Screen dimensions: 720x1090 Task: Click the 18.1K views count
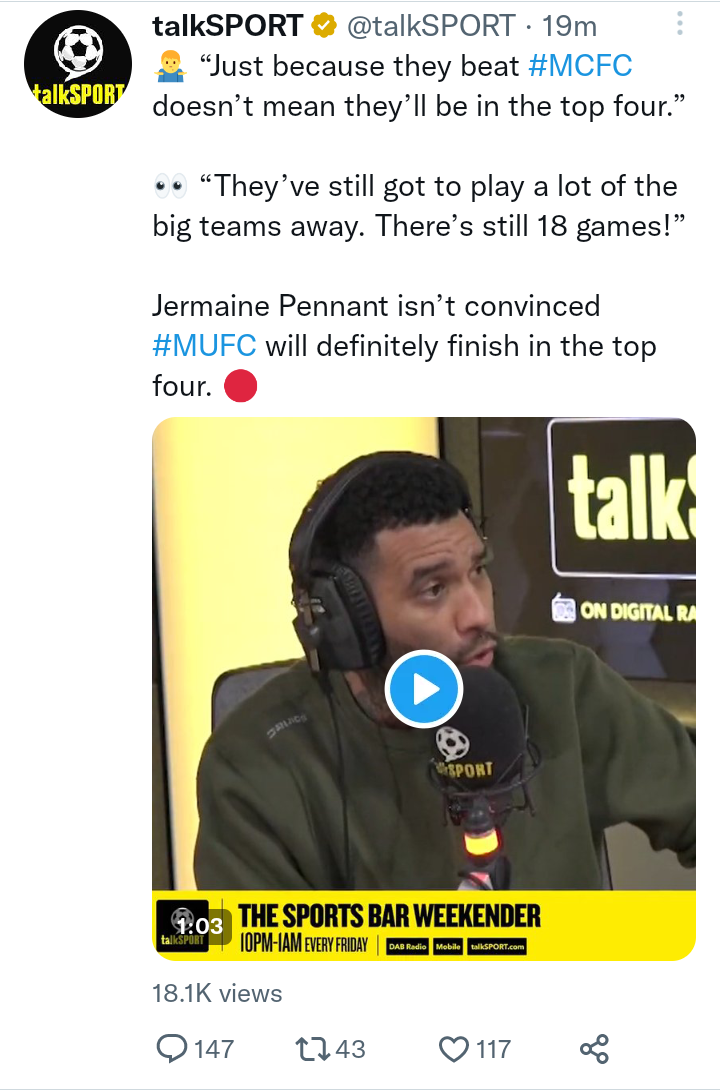click(x=217, y=993)
